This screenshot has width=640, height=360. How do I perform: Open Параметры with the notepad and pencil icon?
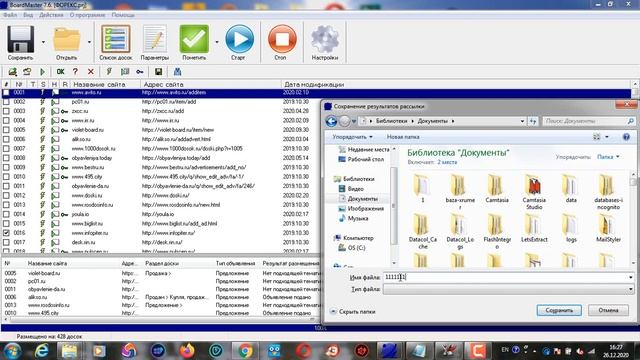tap(154, 39)
